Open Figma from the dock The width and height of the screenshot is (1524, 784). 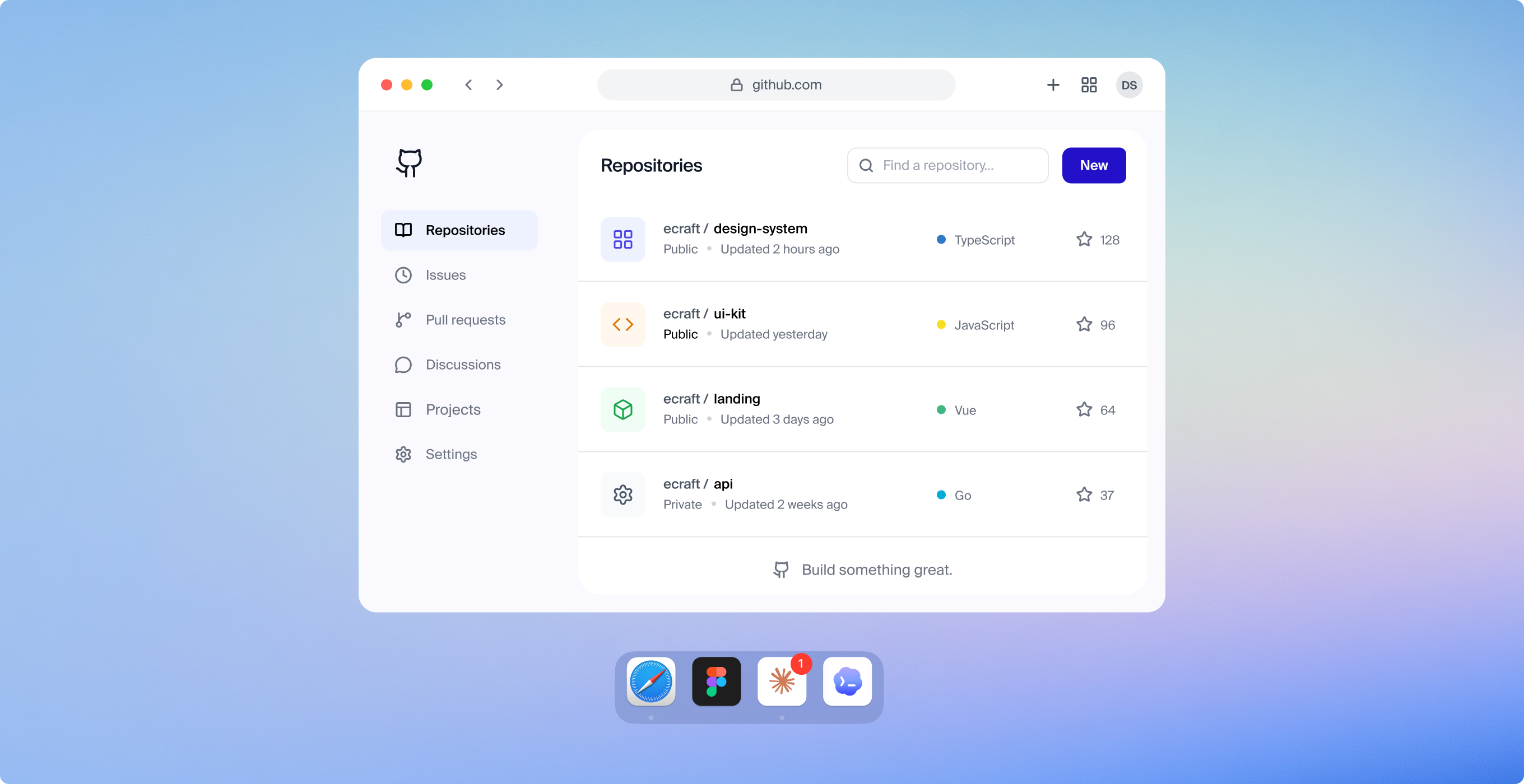click(717, 682)
